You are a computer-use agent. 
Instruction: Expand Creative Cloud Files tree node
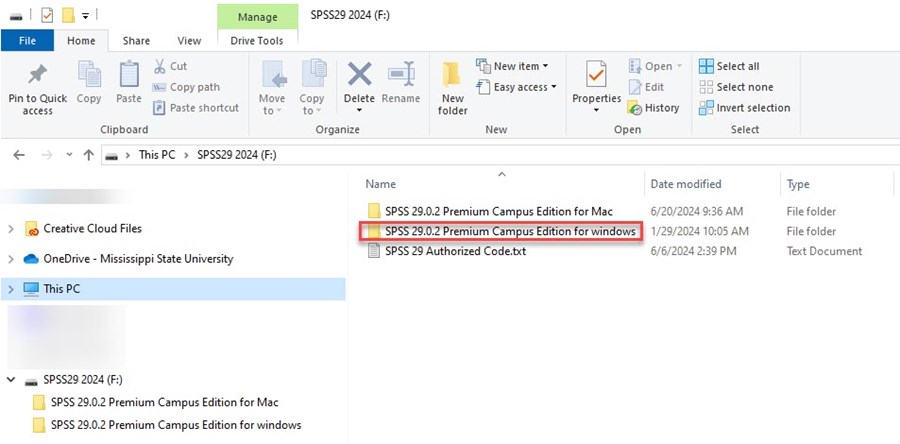tap(11, 229)
